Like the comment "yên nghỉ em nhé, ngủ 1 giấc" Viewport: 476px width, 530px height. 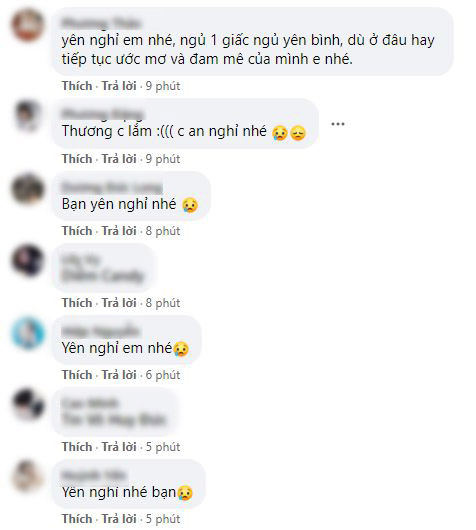tap(77, 86)
